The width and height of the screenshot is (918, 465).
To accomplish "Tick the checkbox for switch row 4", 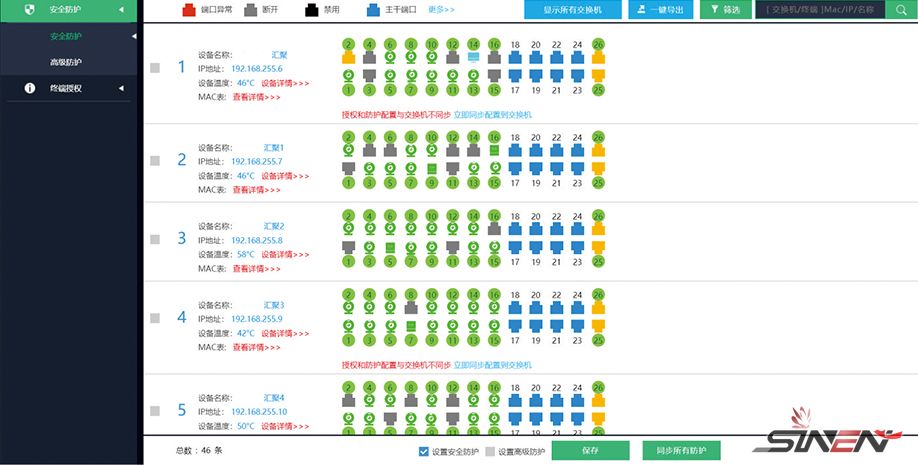I will coord(155,318).
